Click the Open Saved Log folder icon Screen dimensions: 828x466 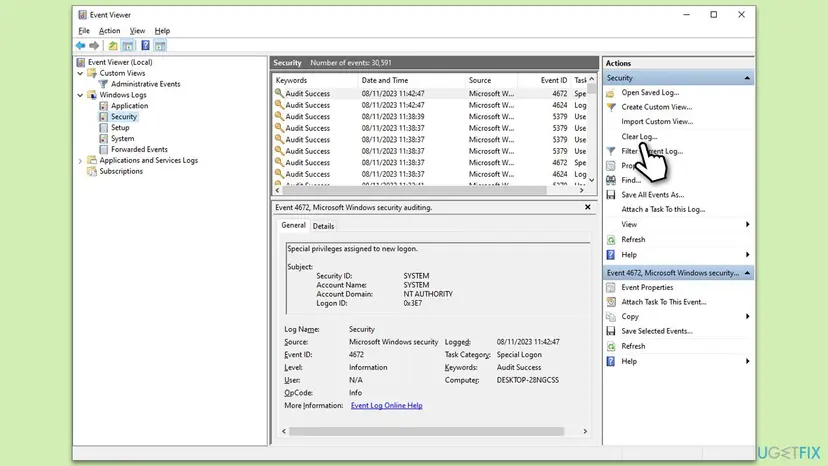coord(611,92)
